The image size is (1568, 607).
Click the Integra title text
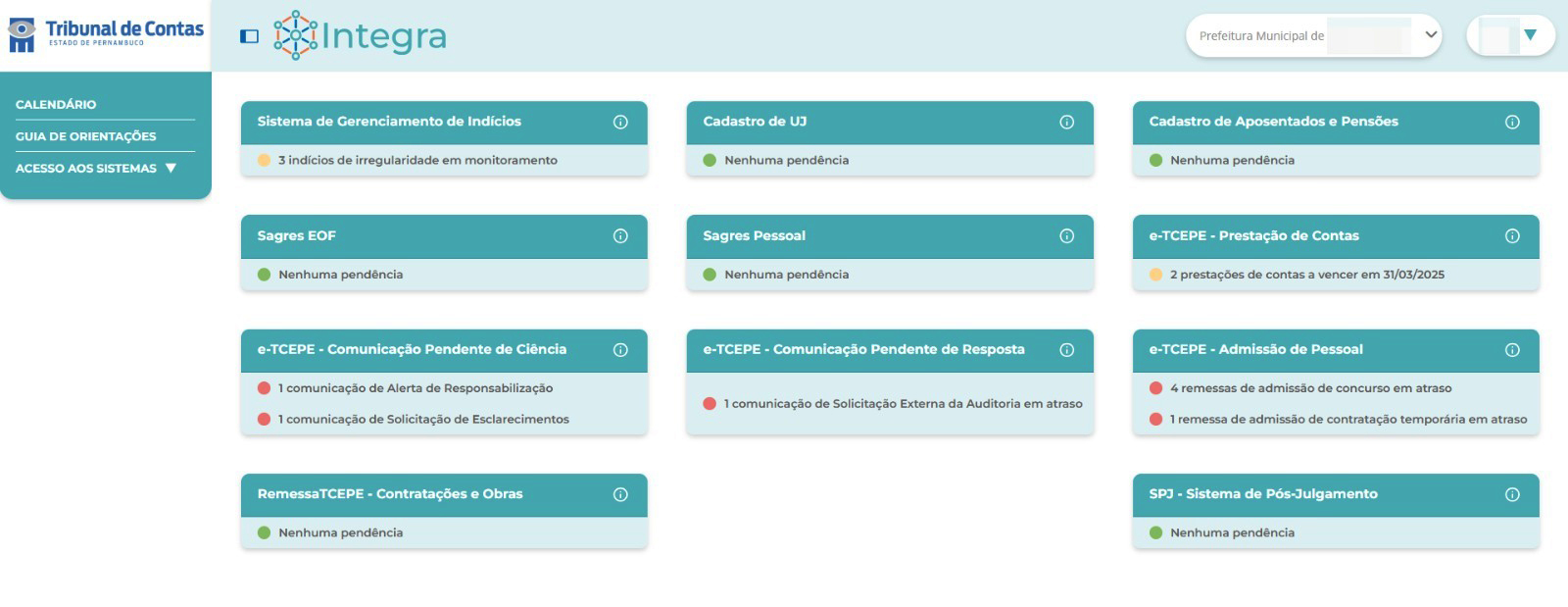(384, 37)
